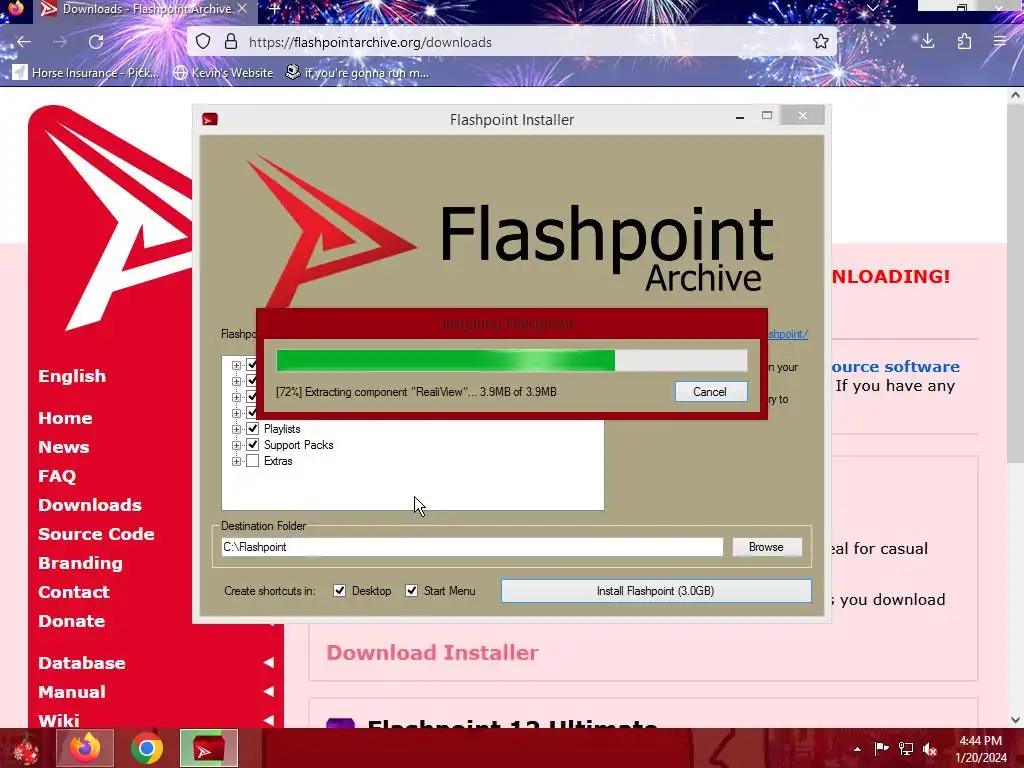
Task: Open the Firefox extensions menu
Action: point(964,42)
